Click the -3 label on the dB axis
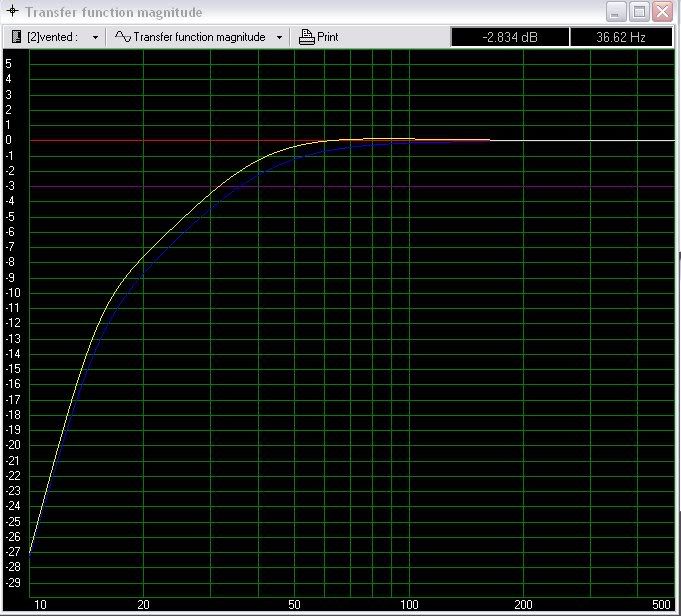Image resolution: width=681 pixels, height=616 pixels. pos(10,185)
